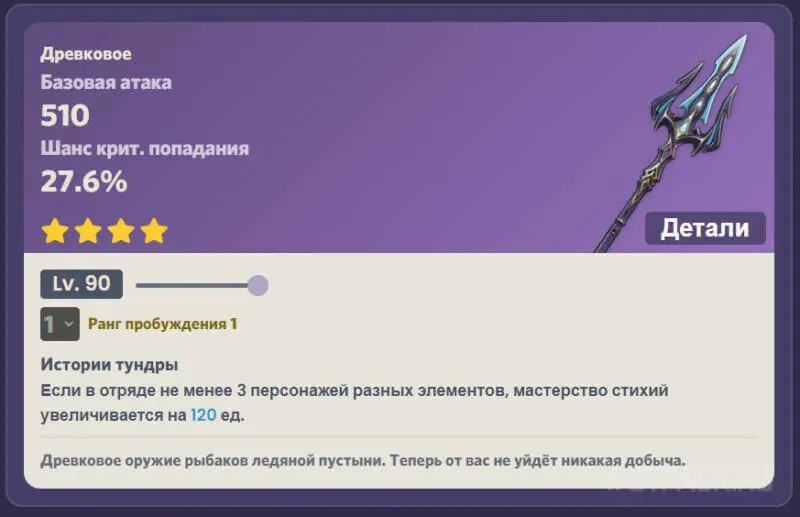Click the Lv. 90 level badge
Image resolution: width=800 pixels, height=517 pixels.
tap(81, 284)
